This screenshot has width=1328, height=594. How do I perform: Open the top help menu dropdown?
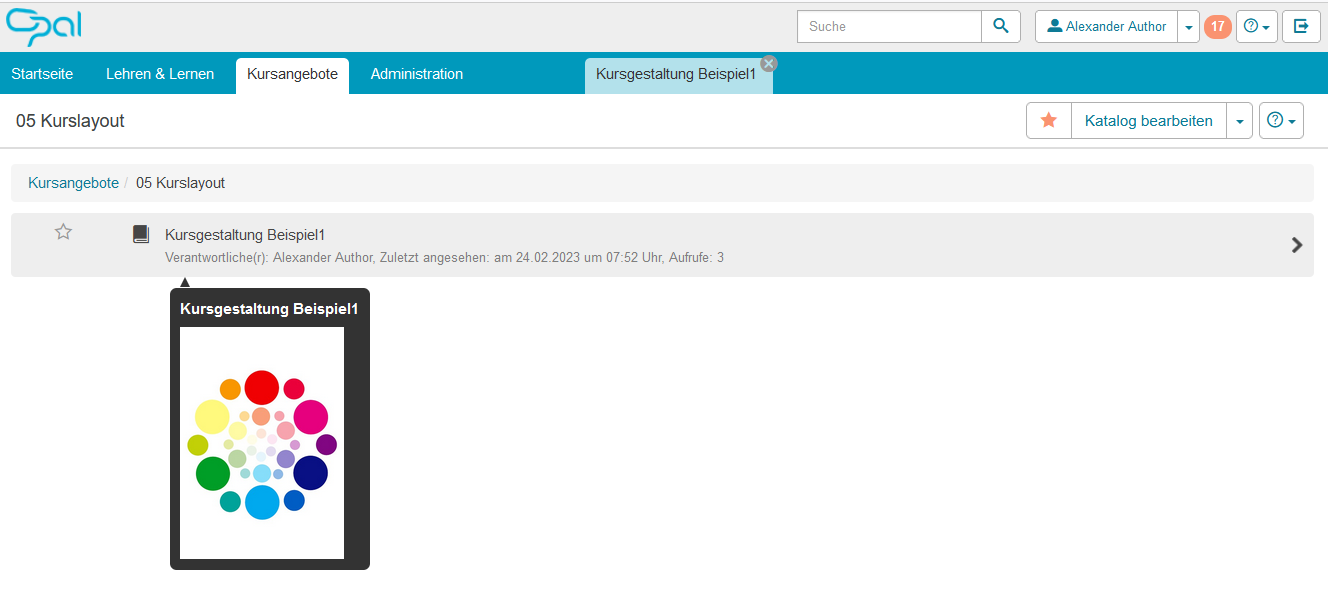pos(1257,27)
